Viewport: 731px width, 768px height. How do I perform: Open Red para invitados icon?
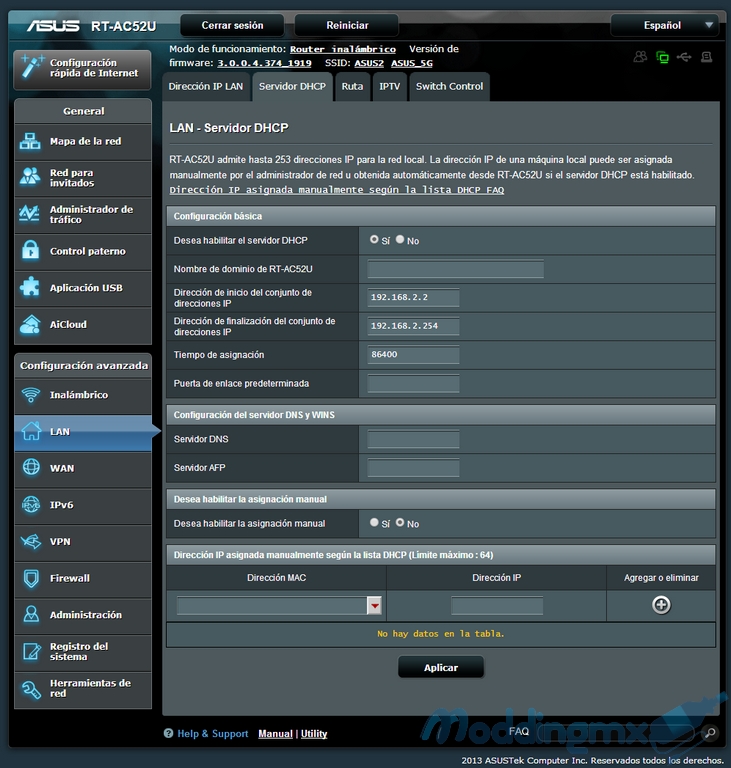(x=30, y=177)
